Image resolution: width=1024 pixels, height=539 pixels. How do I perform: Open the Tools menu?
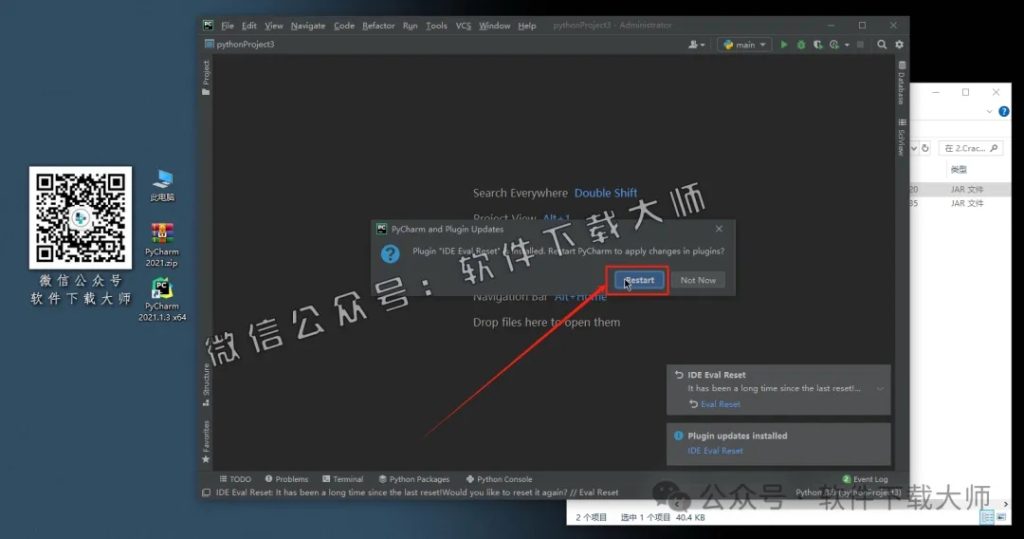436,25
